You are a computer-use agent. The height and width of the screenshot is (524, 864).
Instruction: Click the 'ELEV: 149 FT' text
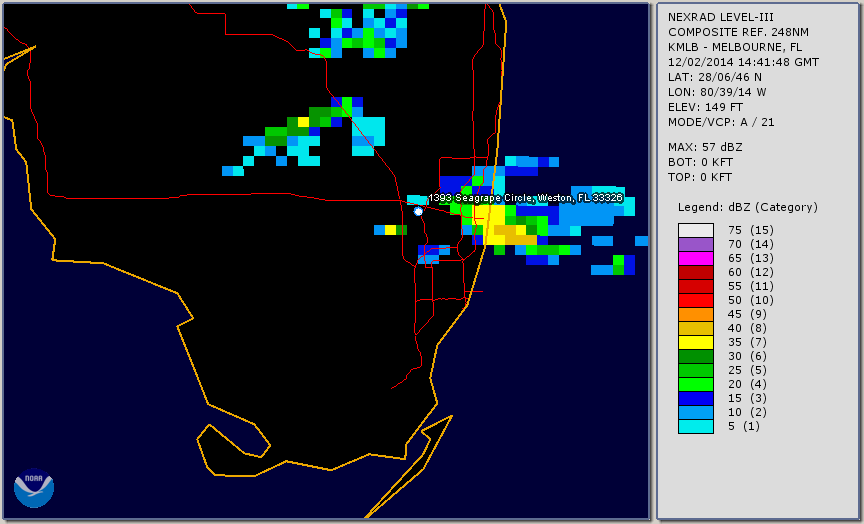pyautogui.click(x=705, y=107)
